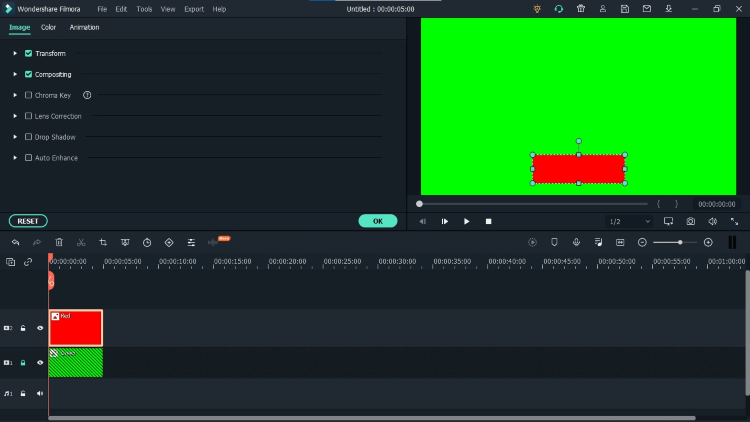Click the Render preview icon
This screenshot has width=750, height=422.
click(532, 243)
